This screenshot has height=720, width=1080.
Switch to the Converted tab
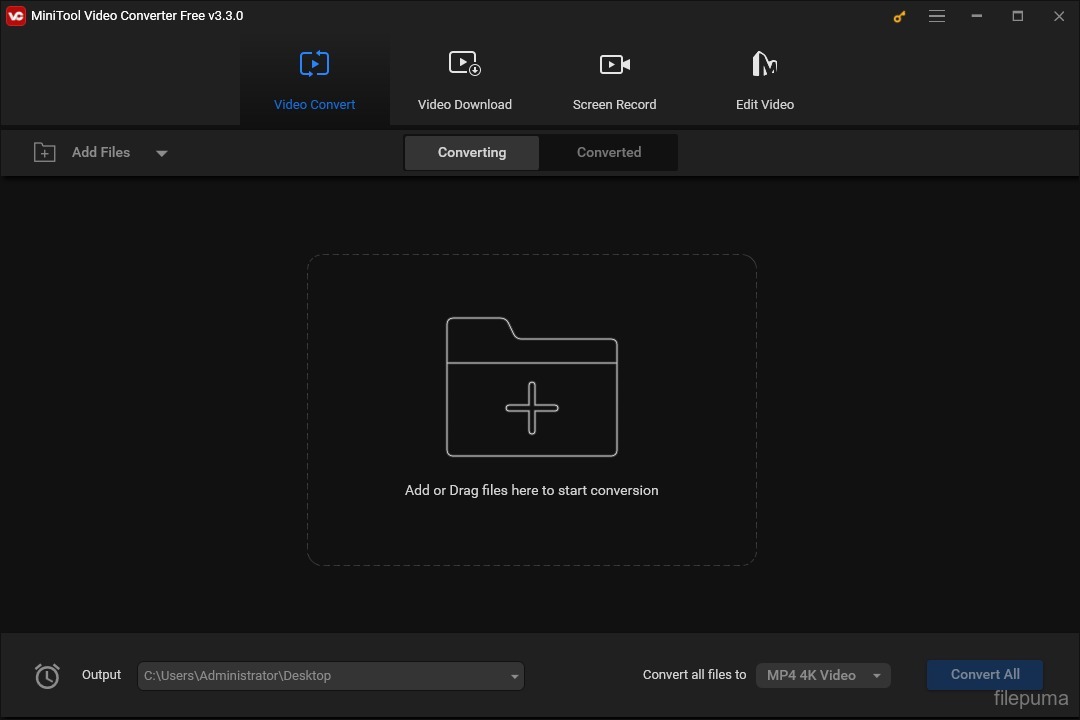[608, 152]
